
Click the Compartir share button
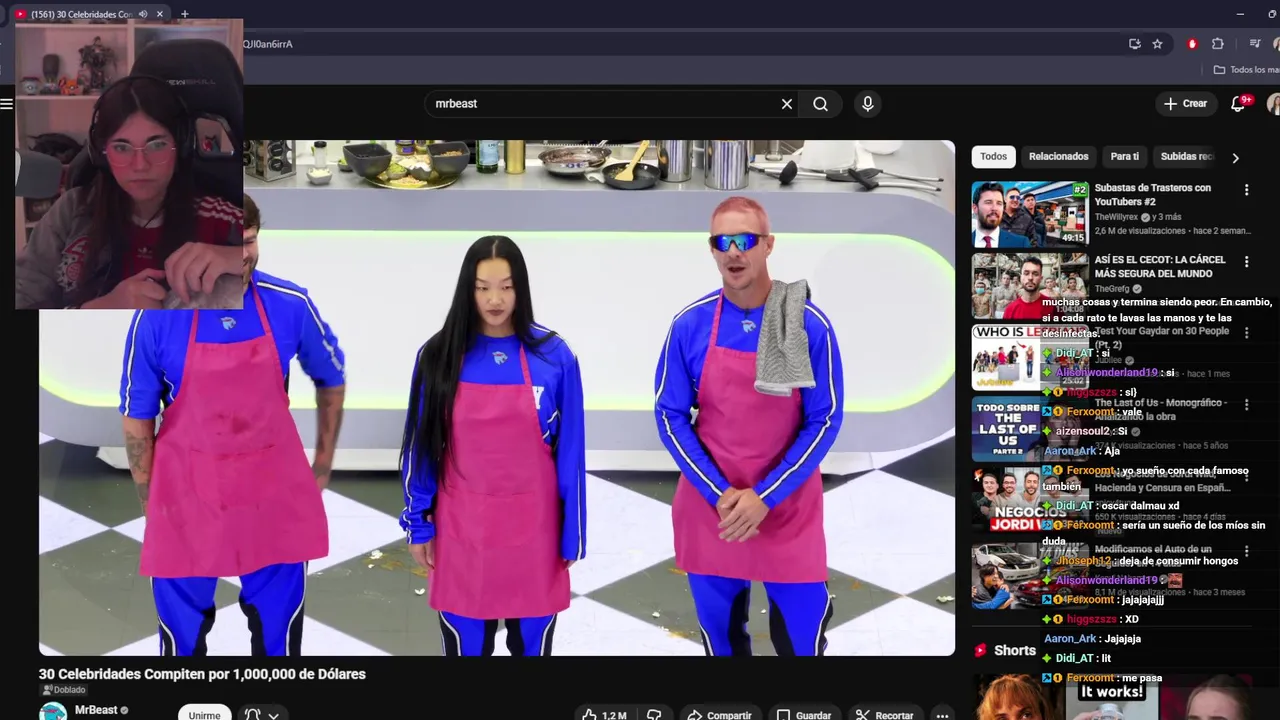719,715
